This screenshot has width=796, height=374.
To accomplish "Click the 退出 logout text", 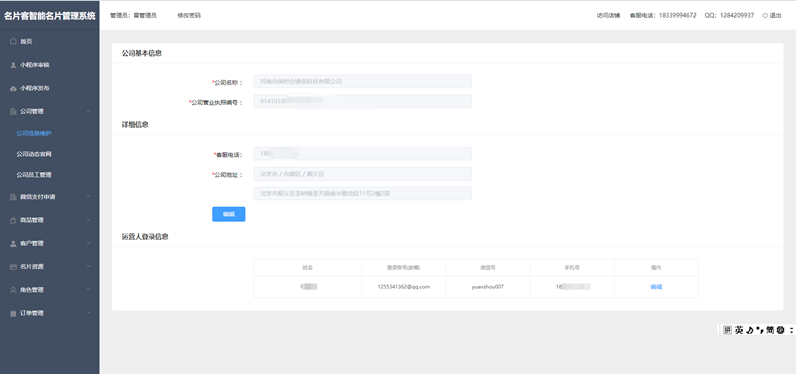I will coord(775,16).
